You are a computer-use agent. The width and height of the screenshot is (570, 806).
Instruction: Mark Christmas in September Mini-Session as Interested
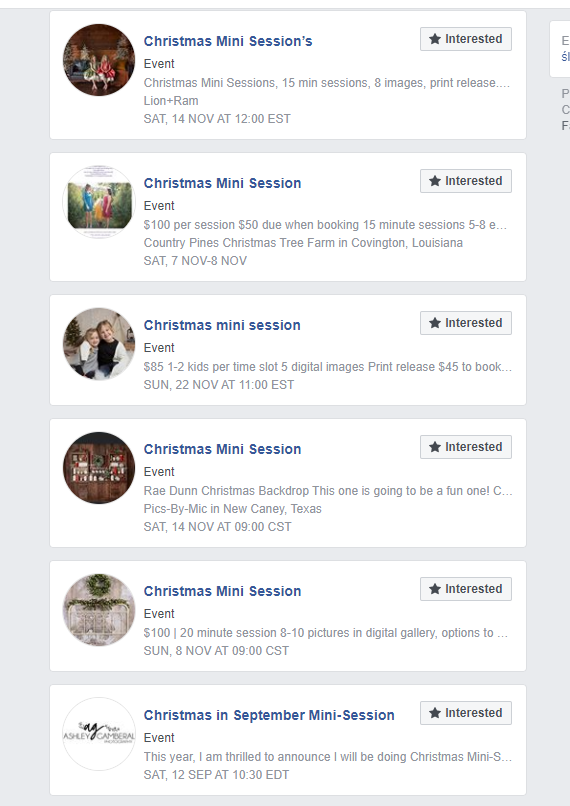tap(466, 713)
